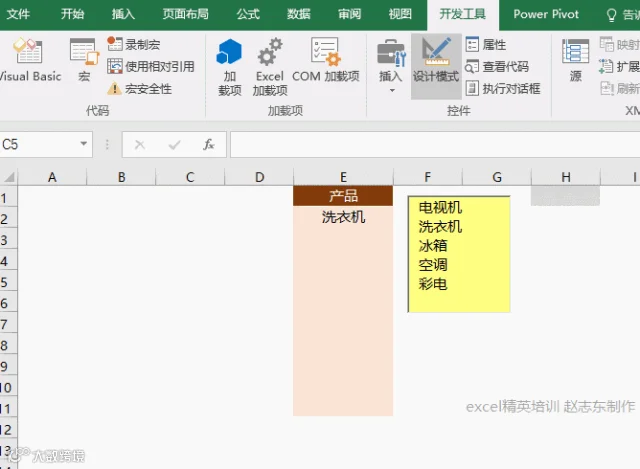Image resolution: width=640 pixels, height=469 pixels.
Task: Click into the formula bar input
Action: [435, 144]
